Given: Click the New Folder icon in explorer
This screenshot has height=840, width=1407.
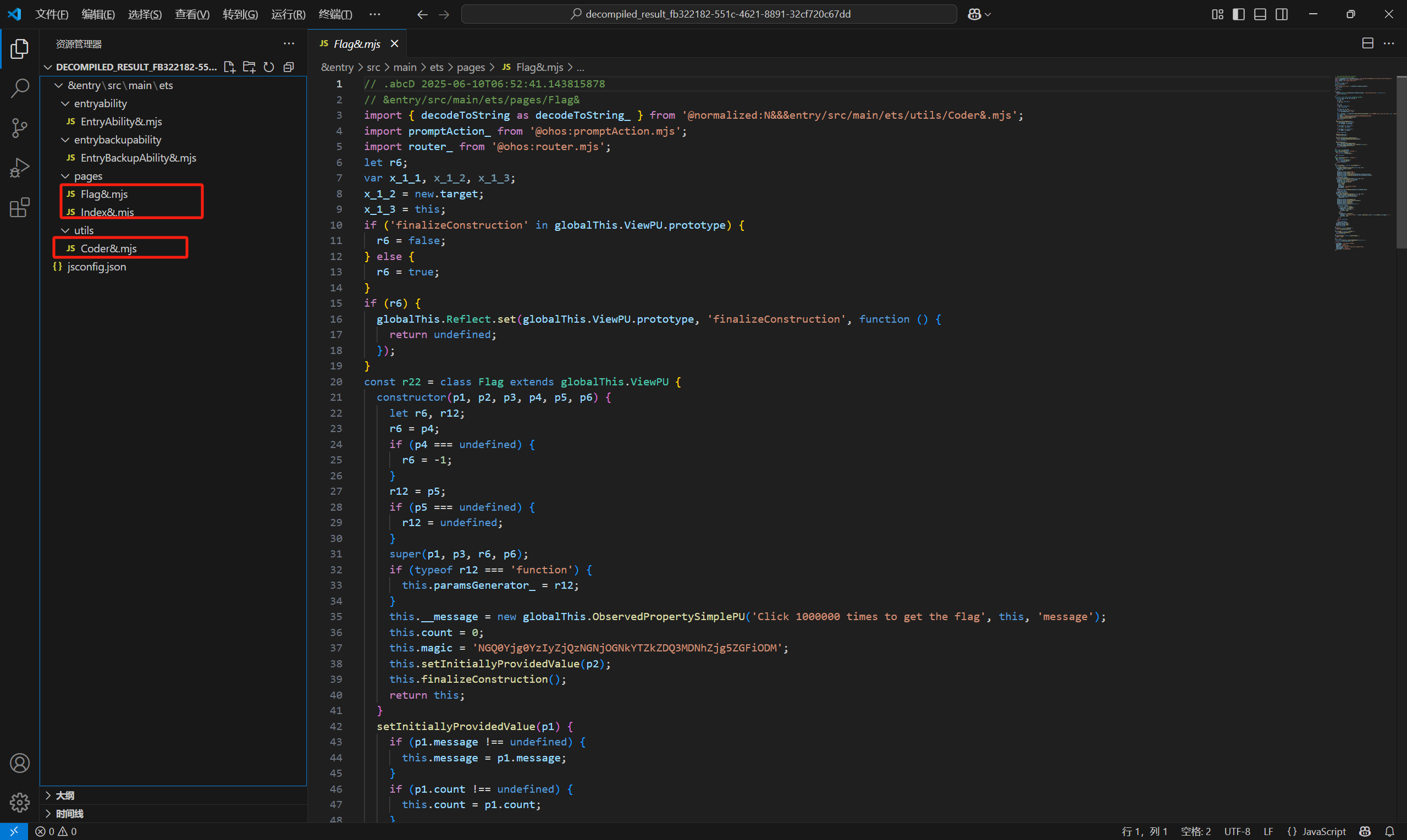Looking at the screenshot, I should pyautogui.click(x=249, y=68).
